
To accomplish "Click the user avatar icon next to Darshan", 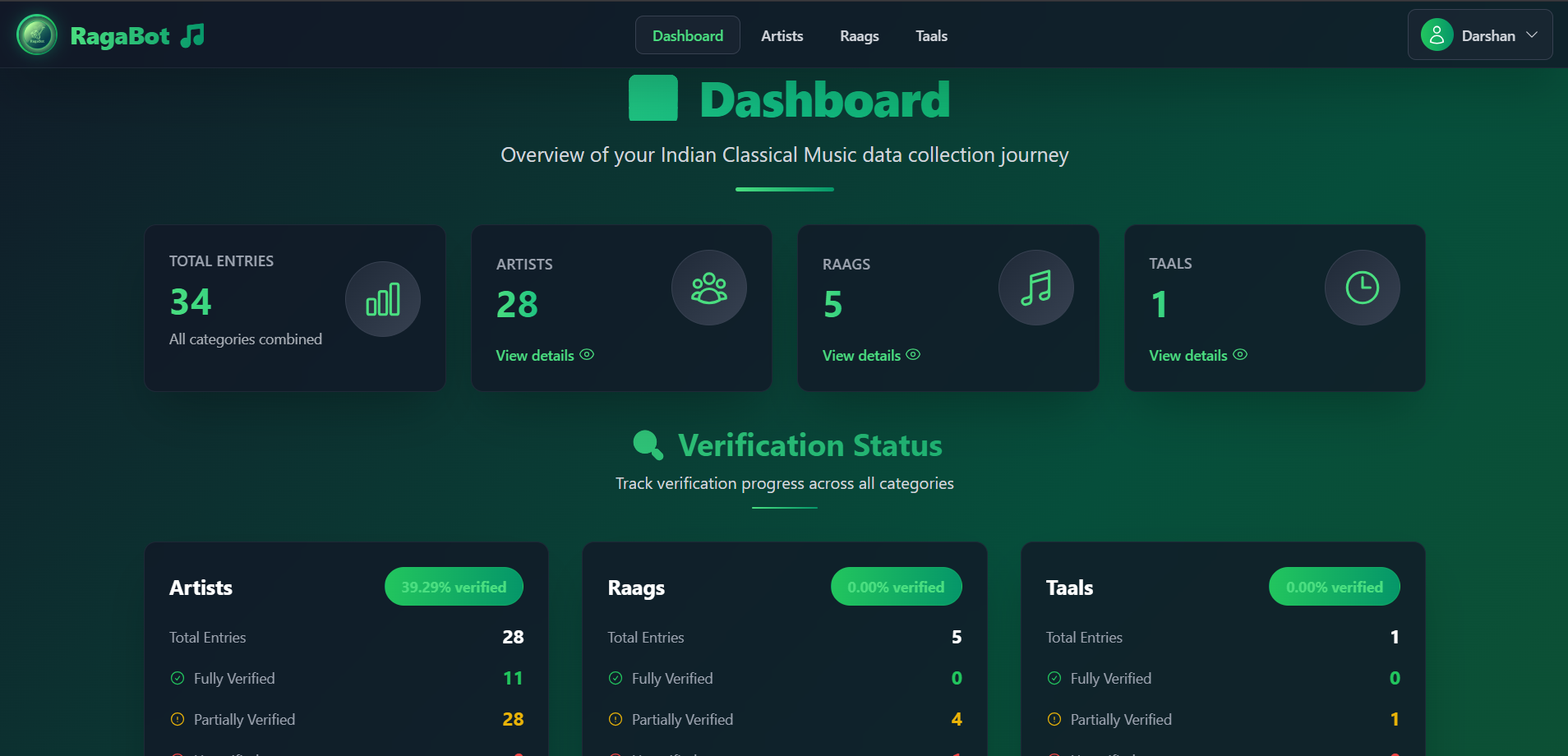I will click(1437, 35).
